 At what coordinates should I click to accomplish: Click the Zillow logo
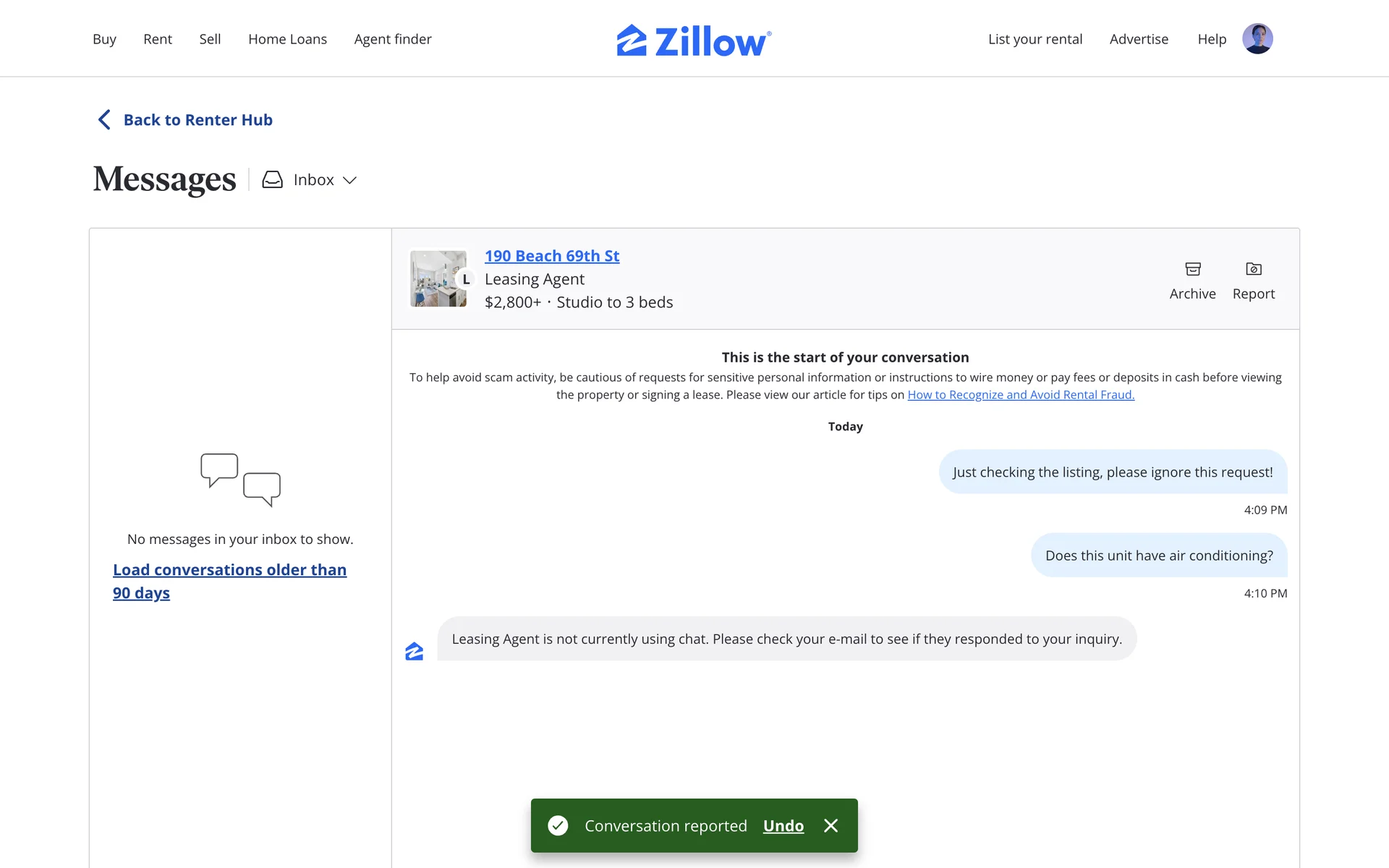[694, 41]
